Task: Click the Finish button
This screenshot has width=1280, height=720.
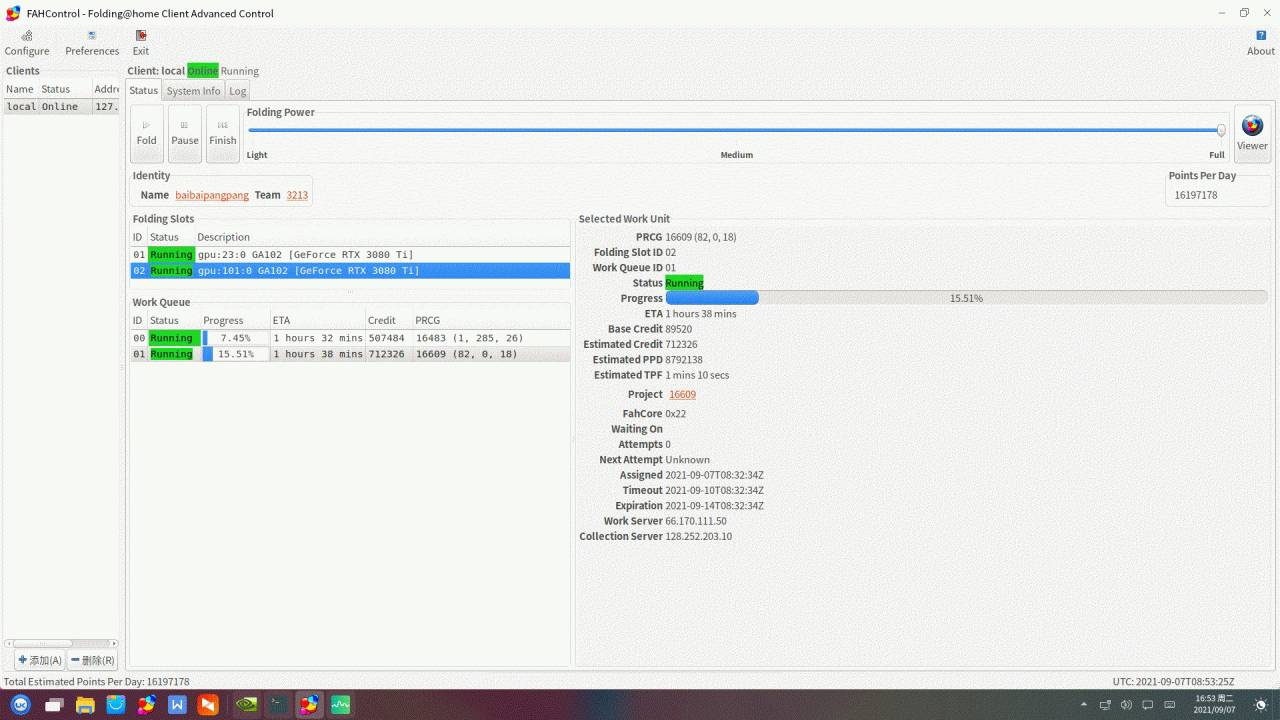Action: click(x=223, y=134)
